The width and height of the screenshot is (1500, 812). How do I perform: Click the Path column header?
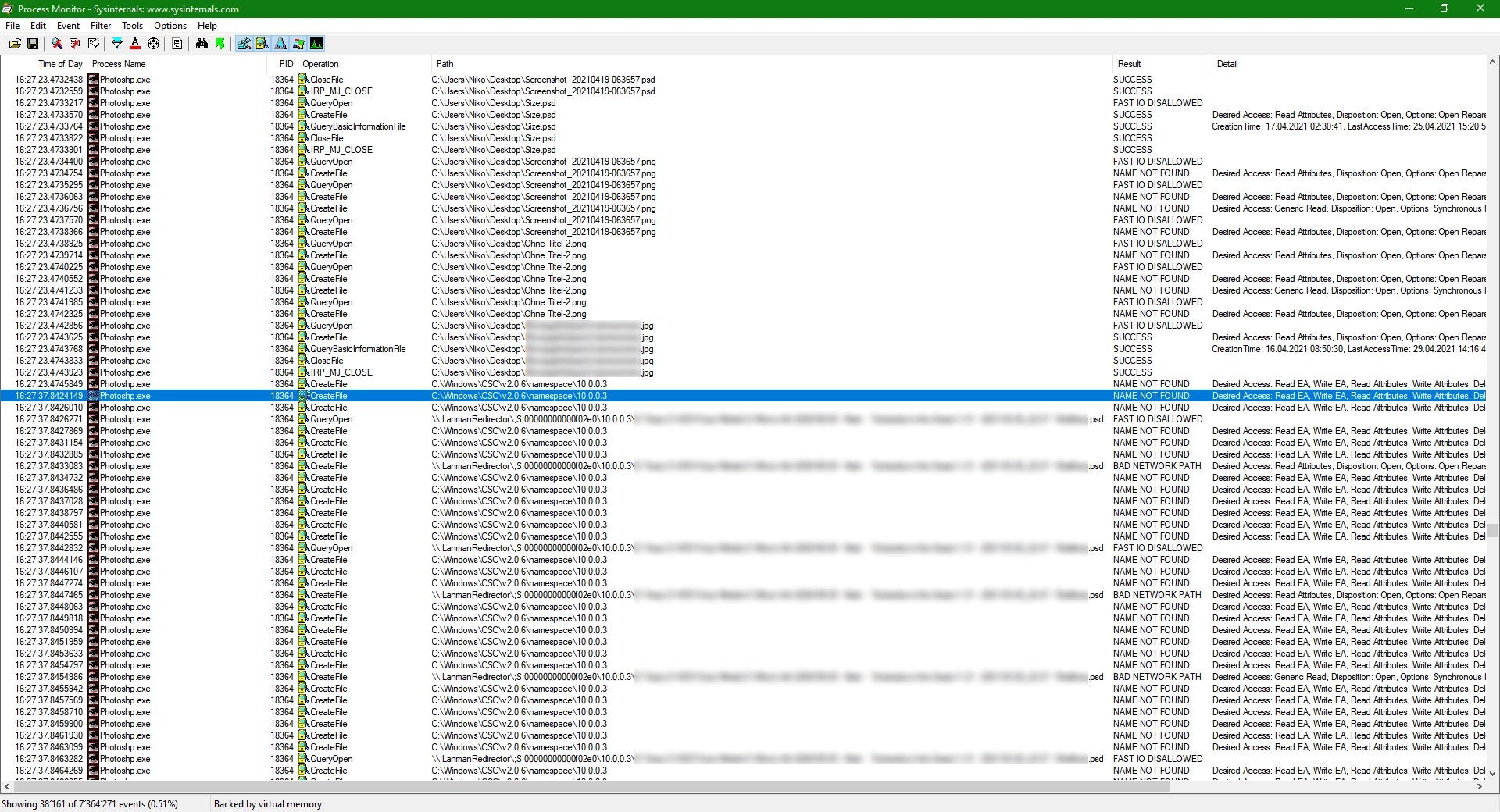[771, 64]
